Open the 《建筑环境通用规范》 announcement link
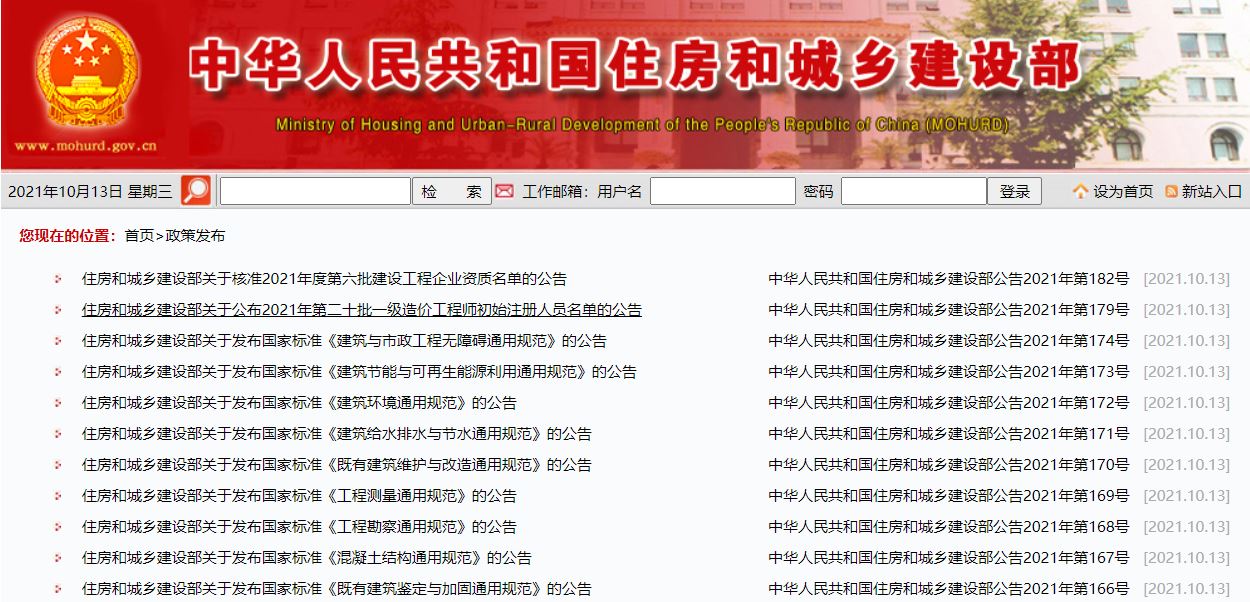The image size is (1250, 602). tap(299, 403)
